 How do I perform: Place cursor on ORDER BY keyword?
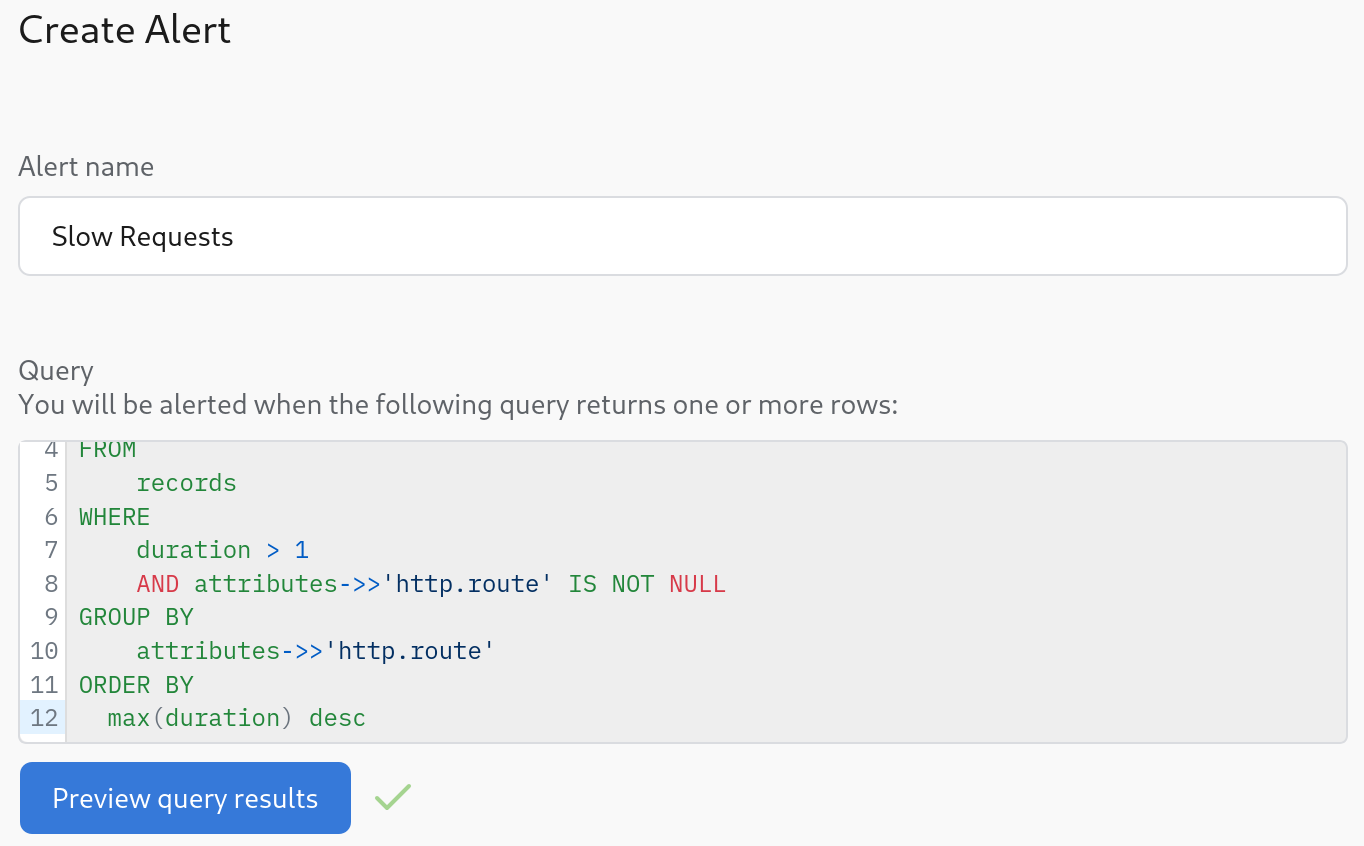coord(136,685)
